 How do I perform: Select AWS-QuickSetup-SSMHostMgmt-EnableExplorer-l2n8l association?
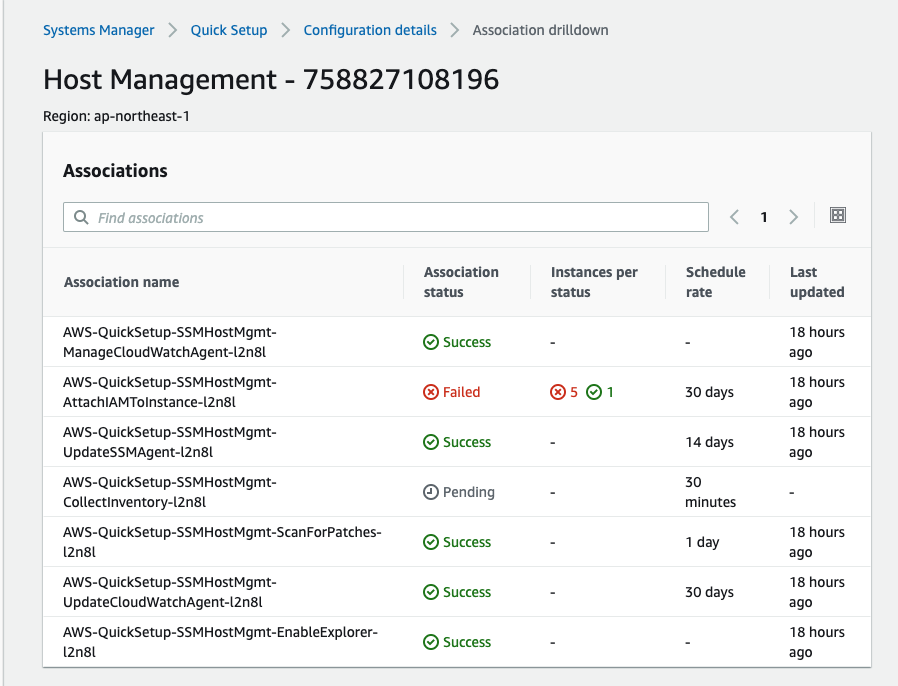(x=220, y=642)
